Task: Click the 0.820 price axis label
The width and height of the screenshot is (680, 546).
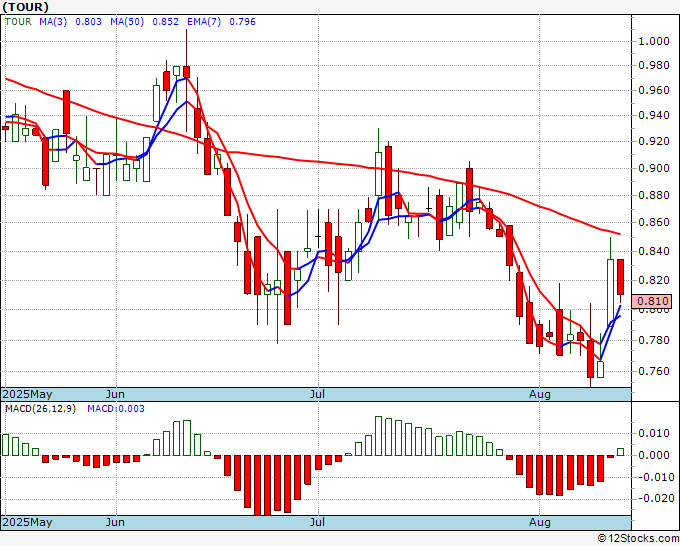Action: pyautogui.click(x=654, y=280)
